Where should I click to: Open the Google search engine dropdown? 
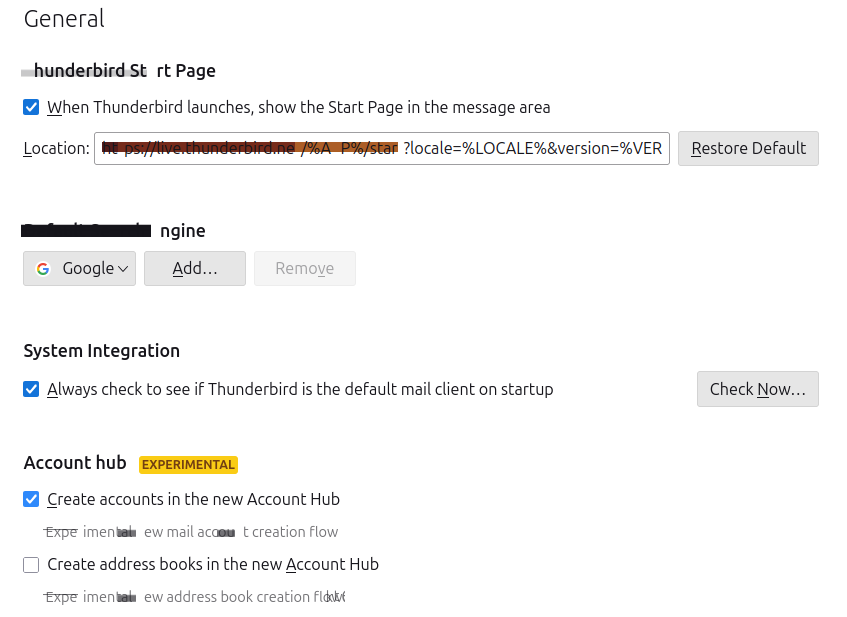[x=79, y=269]
